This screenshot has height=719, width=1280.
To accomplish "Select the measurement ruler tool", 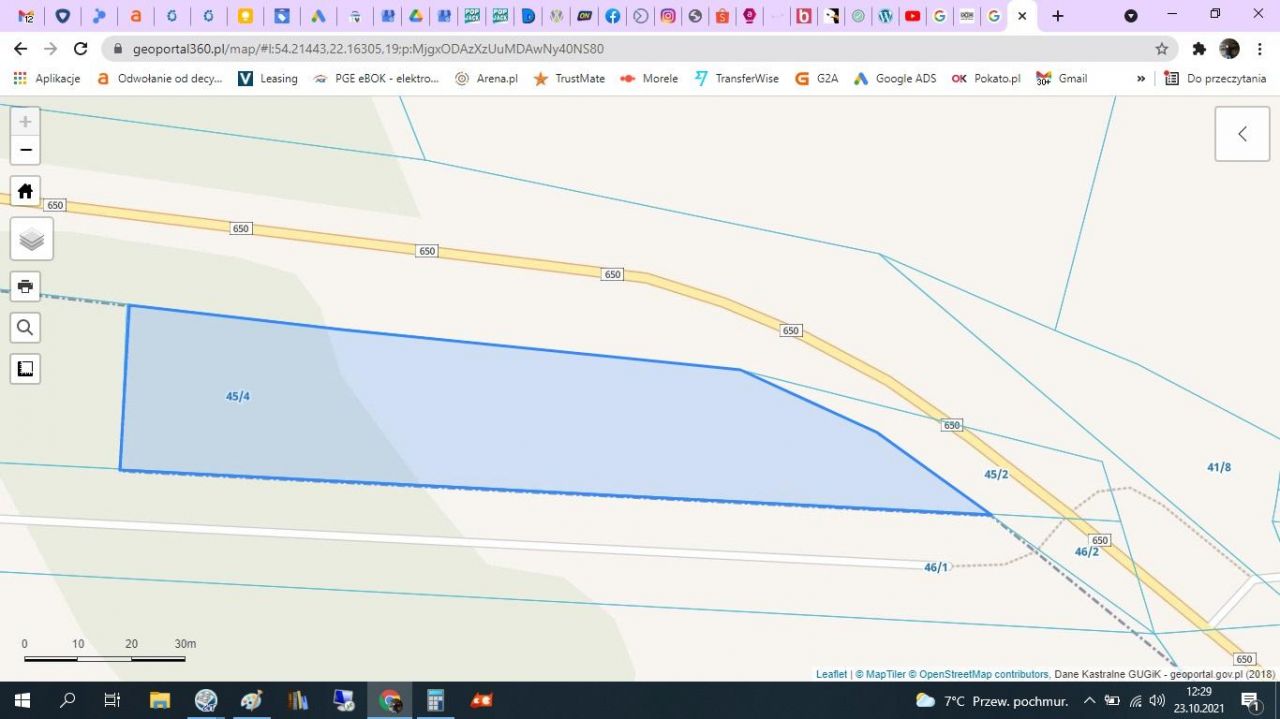I will [x=25, y=368].
